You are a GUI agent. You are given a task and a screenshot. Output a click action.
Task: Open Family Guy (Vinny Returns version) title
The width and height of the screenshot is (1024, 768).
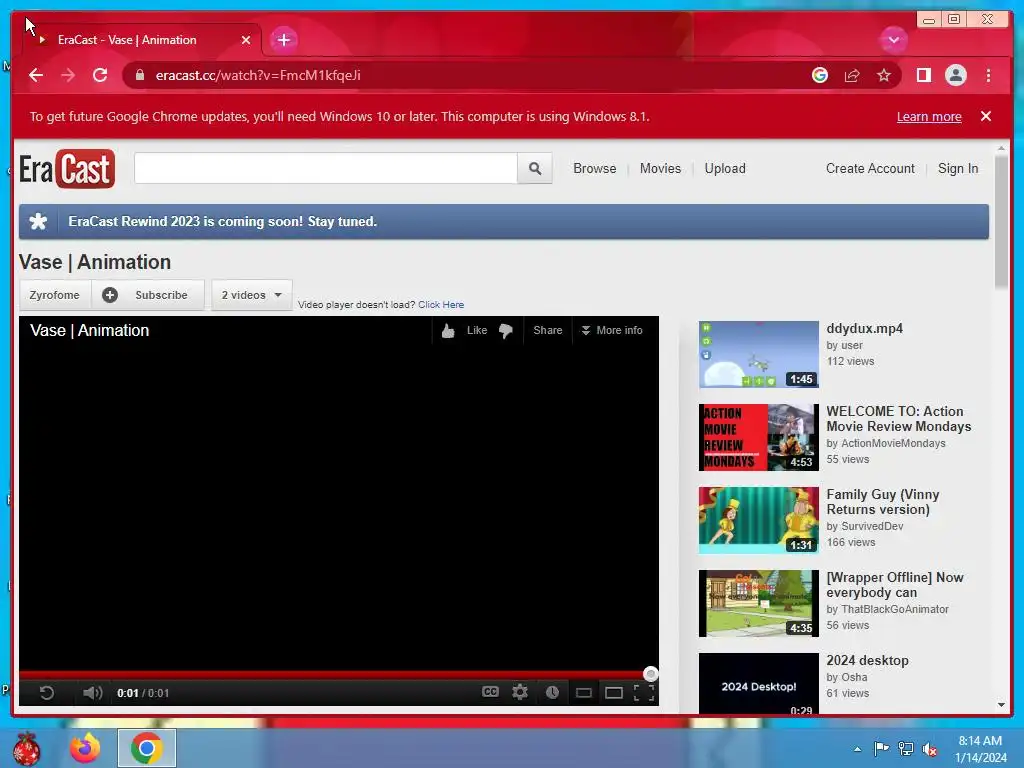883,502
